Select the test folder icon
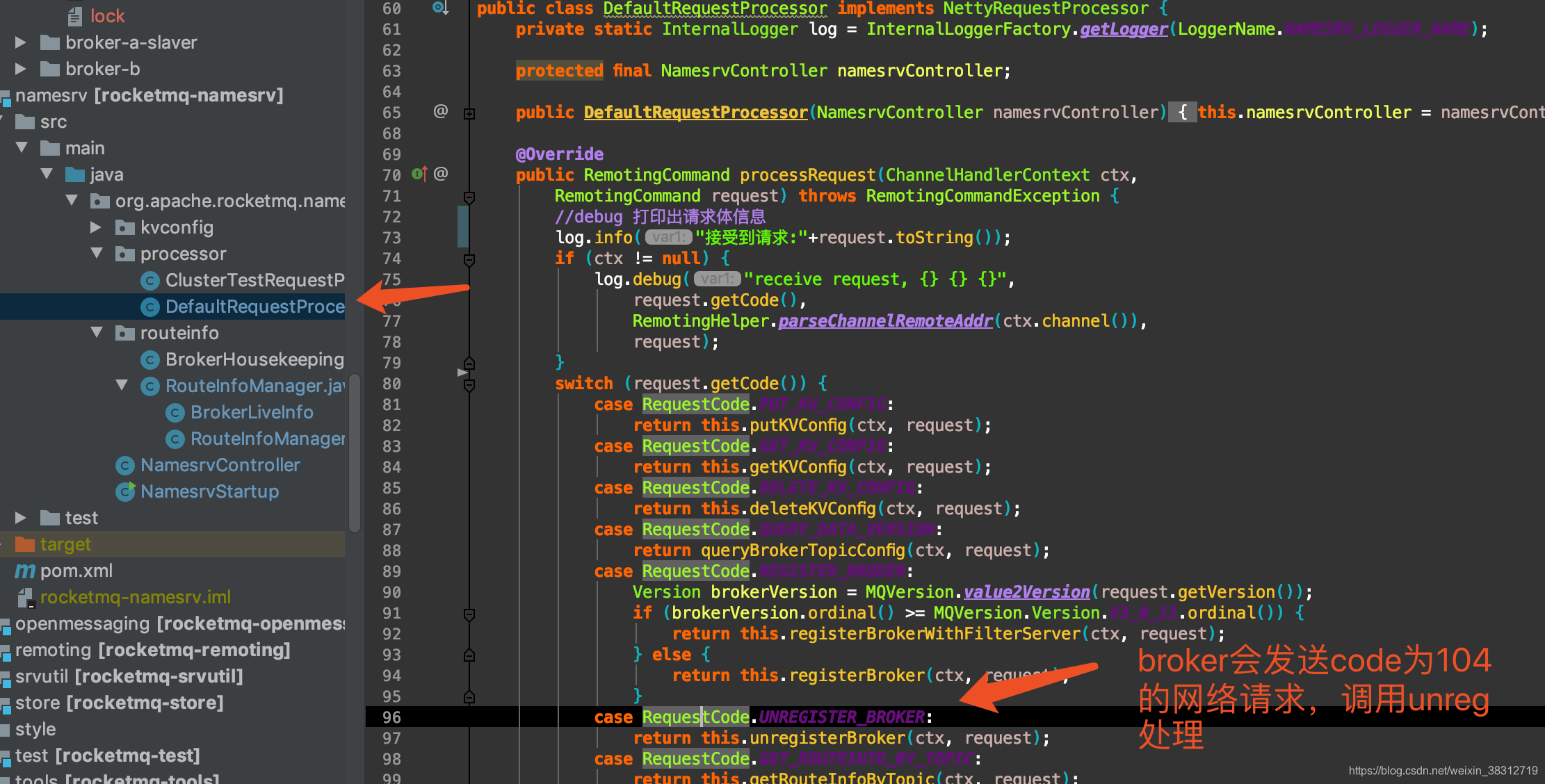 point(49,518)
